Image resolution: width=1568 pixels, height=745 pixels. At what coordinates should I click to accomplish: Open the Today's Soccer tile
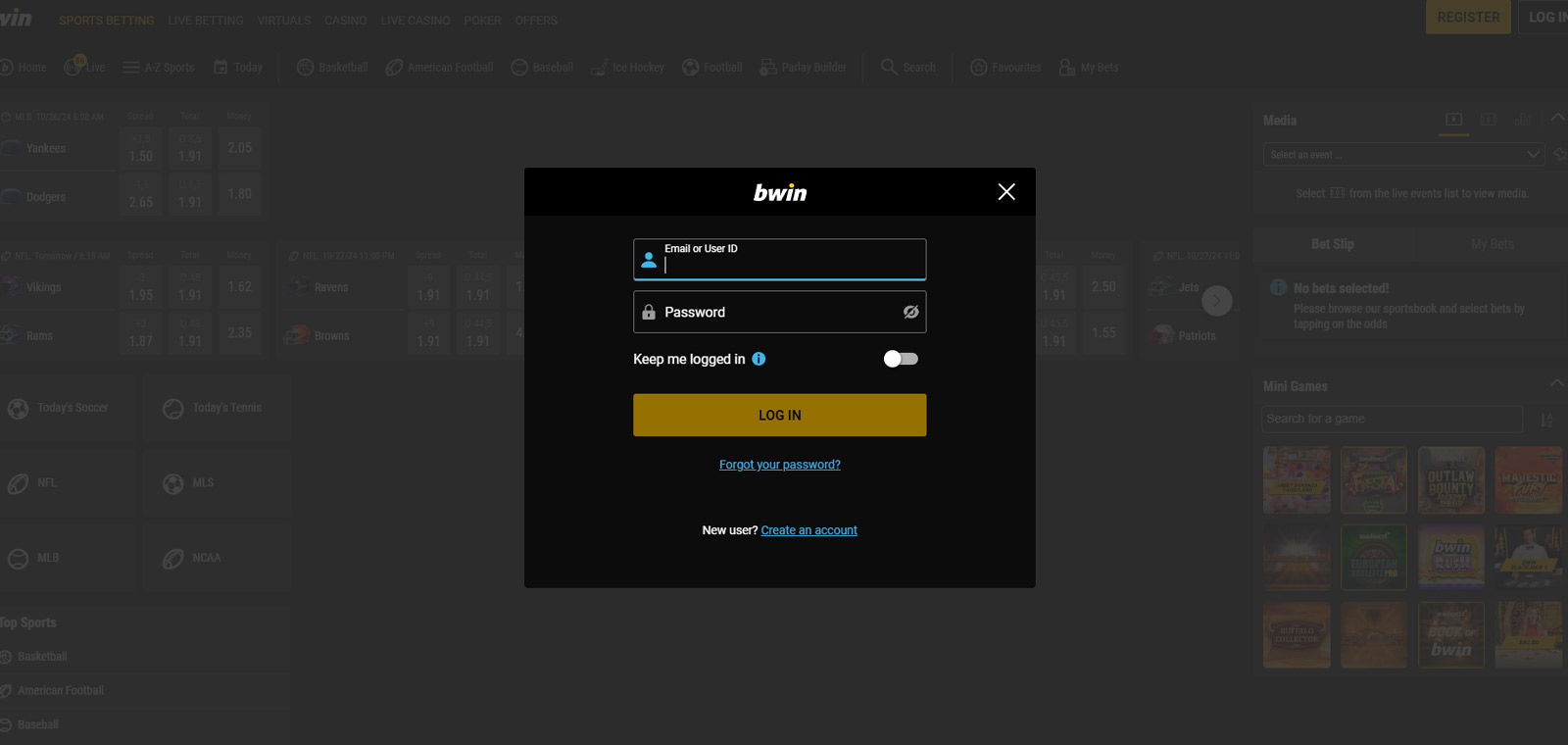(68, 408)
